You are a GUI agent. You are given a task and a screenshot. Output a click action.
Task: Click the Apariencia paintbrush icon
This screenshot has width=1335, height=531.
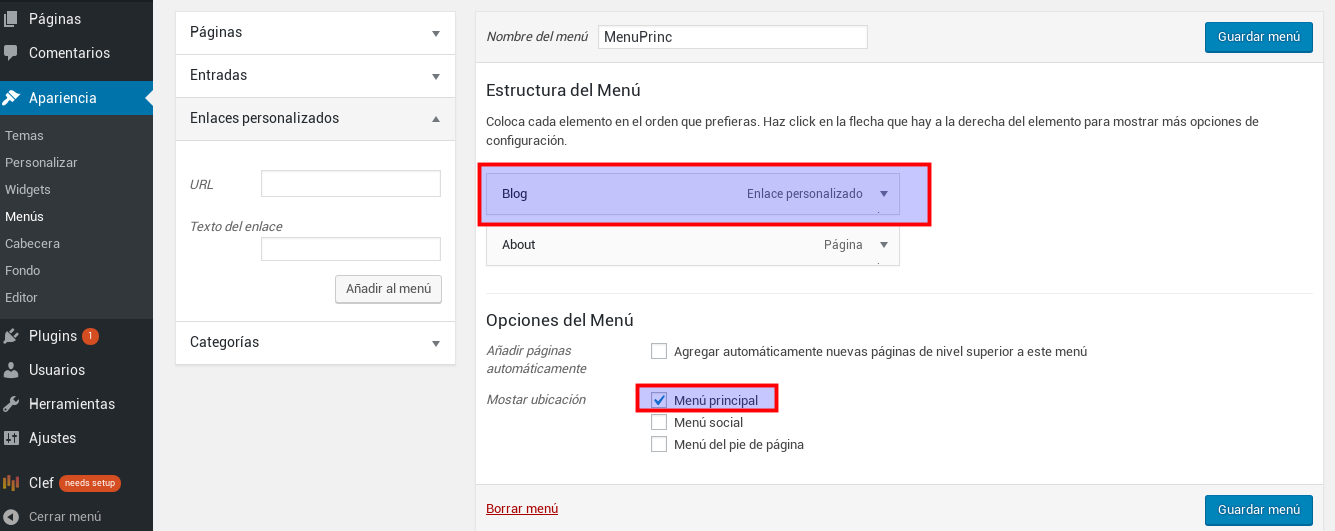pos(11,98)
